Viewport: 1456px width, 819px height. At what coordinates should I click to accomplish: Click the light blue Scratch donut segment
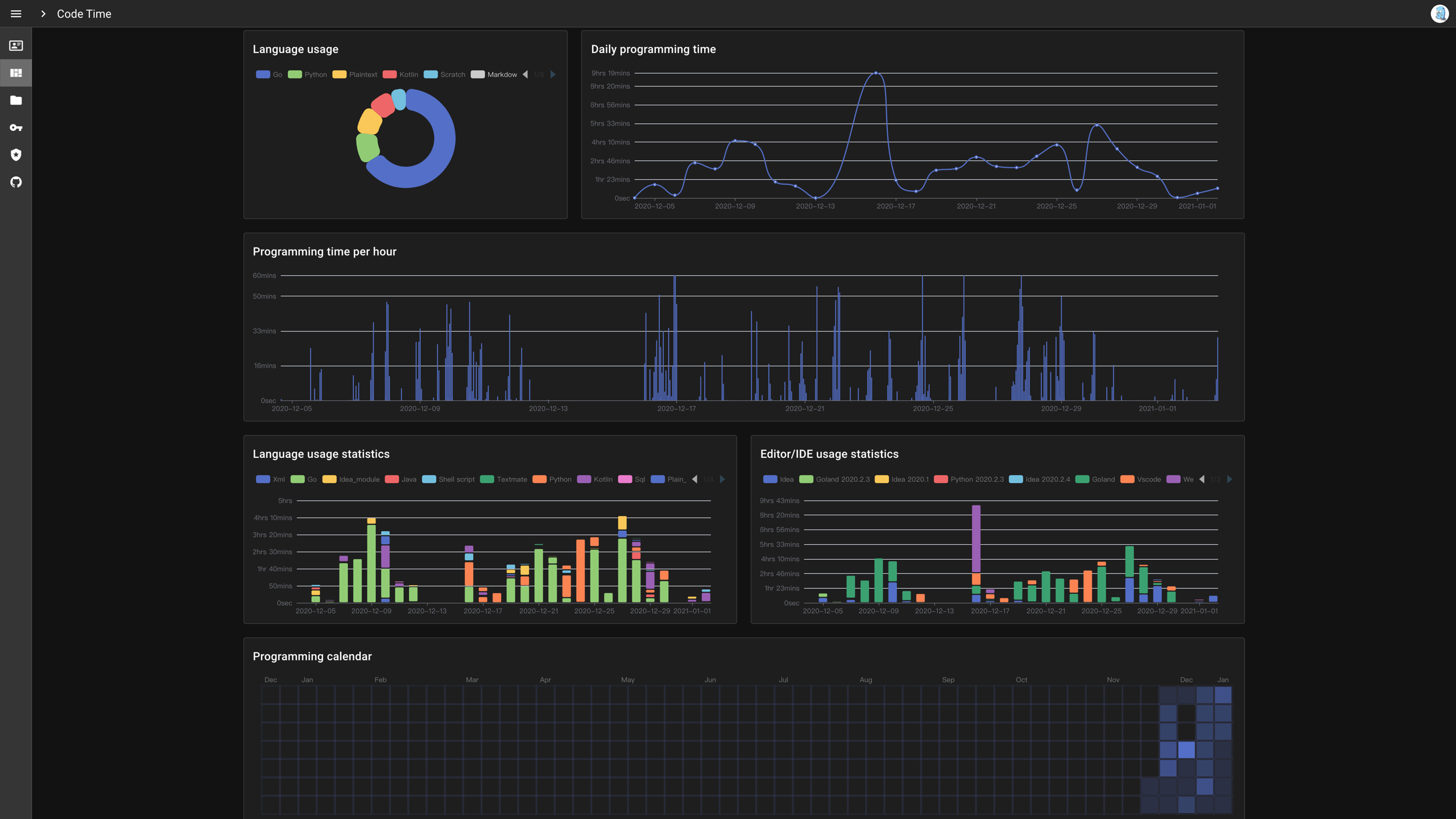pyautogui.click(x=399, y=100)
